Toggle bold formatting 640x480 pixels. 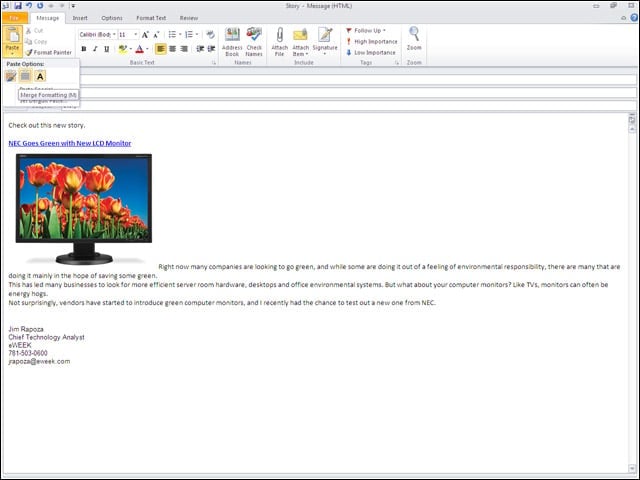84,49
